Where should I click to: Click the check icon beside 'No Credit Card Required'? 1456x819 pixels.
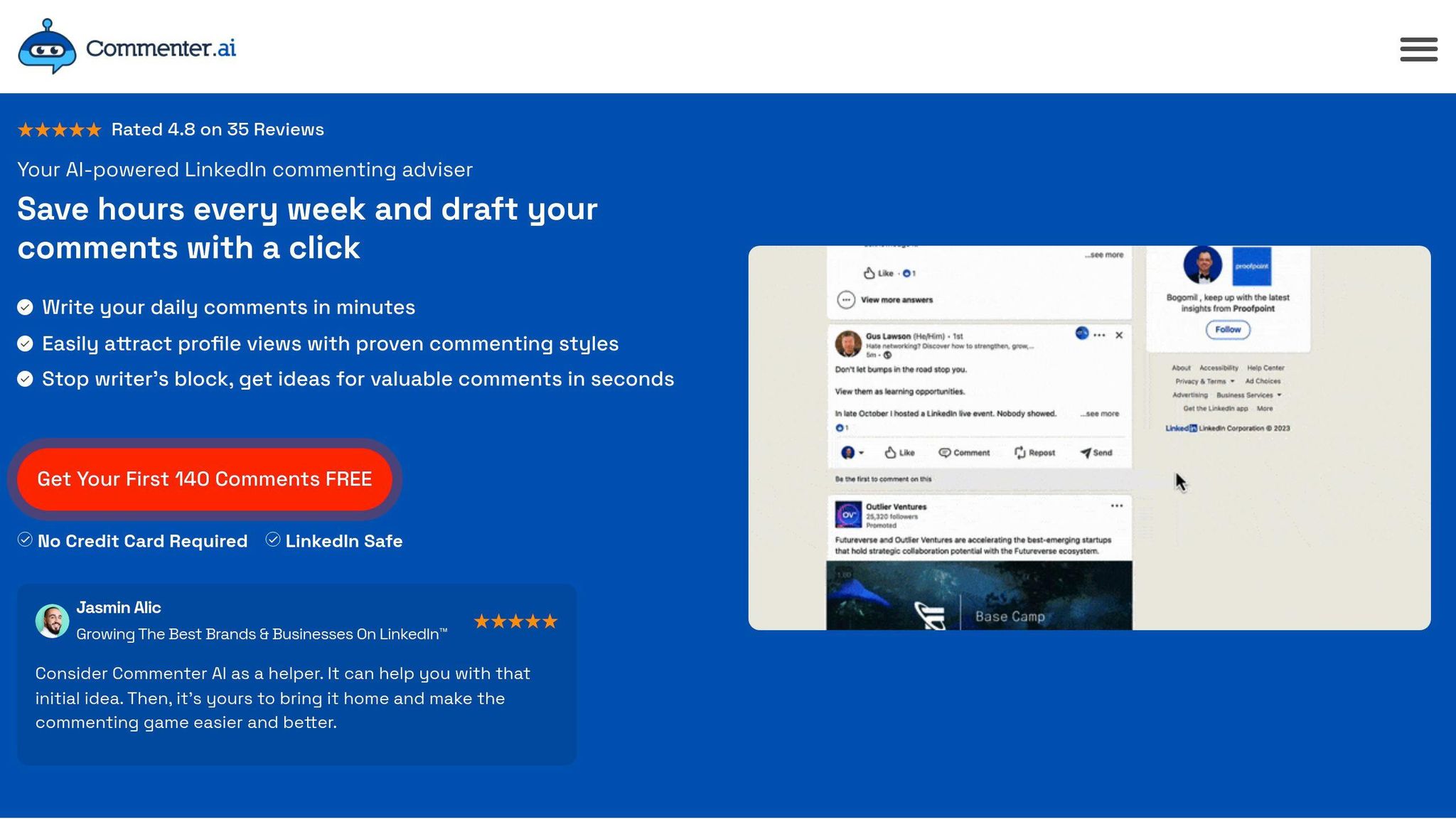(25, 540)
